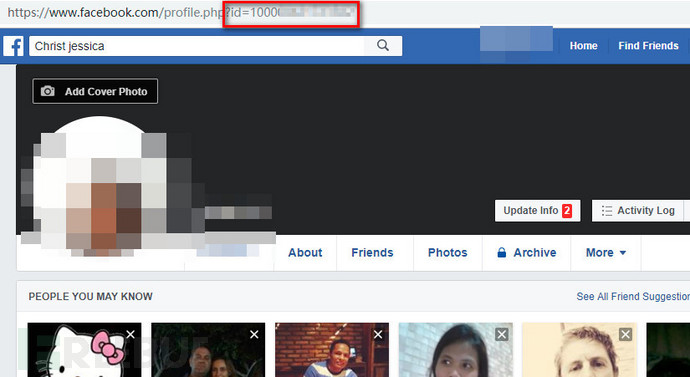Open the older man suggestion thumbnail
The image size is (690, 377).
579,350
